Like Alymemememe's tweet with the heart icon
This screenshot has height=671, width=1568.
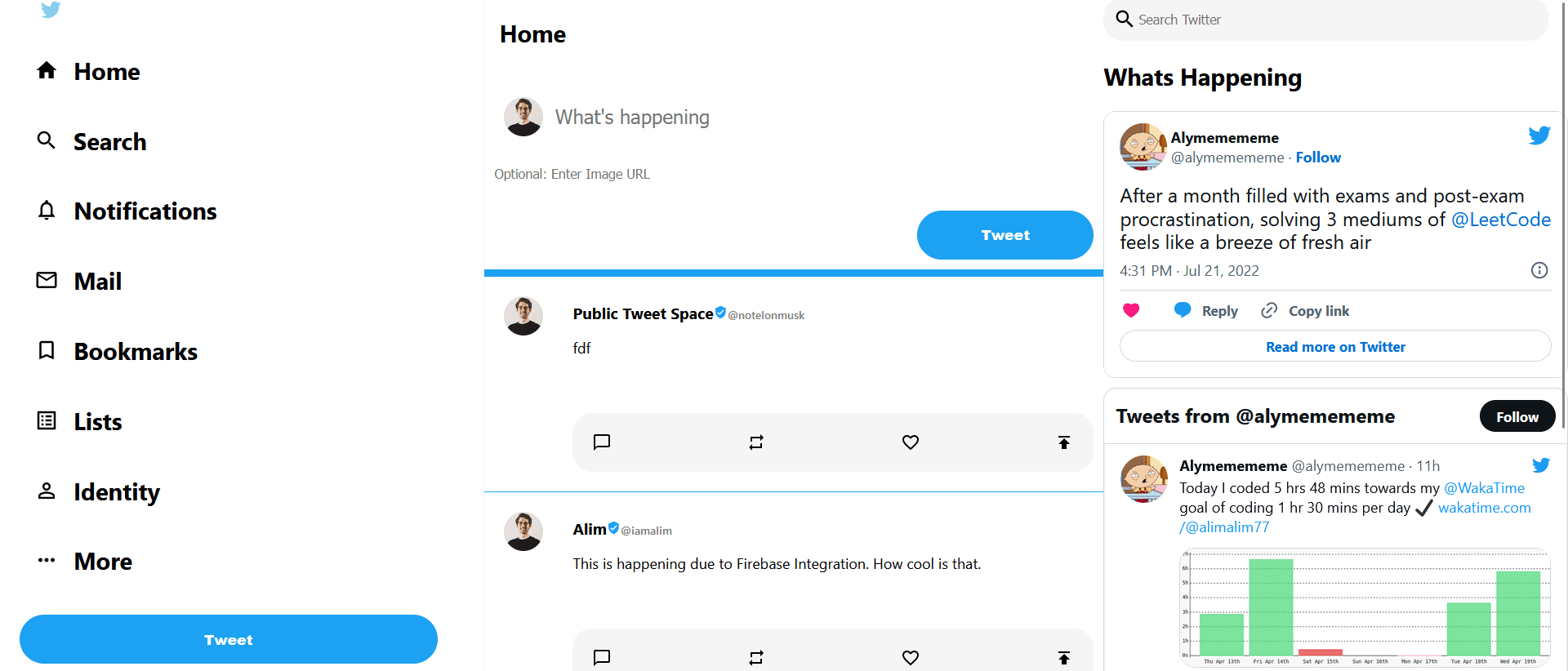point(1130,310)
